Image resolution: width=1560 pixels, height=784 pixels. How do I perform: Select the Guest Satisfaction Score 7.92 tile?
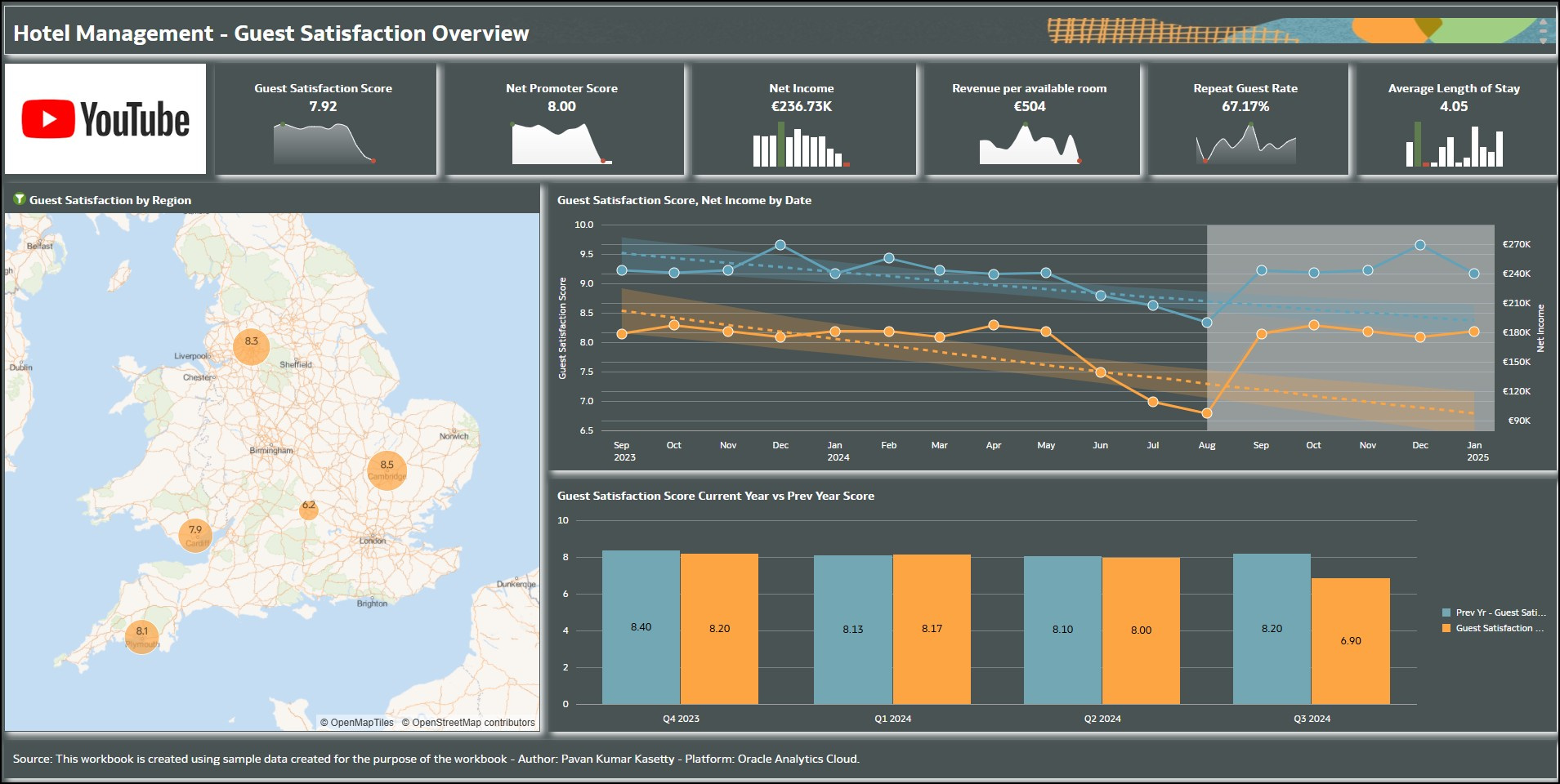(x=325, y=119)
